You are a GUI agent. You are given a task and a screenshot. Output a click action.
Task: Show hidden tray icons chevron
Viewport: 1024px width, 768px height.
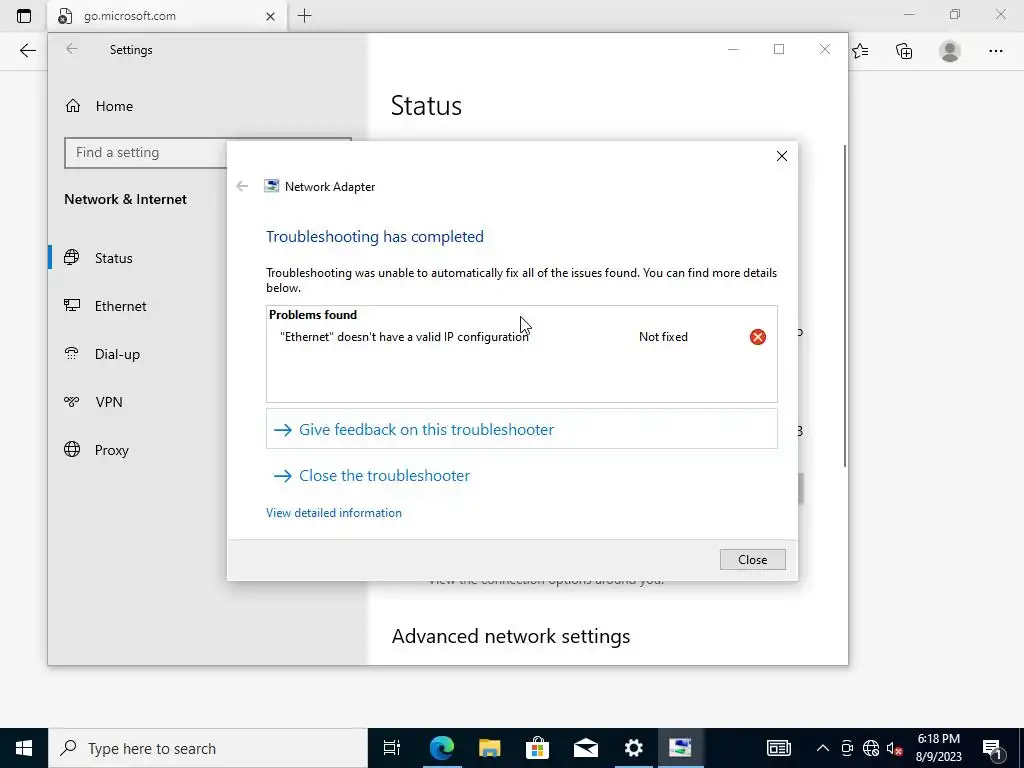[823, 748]
